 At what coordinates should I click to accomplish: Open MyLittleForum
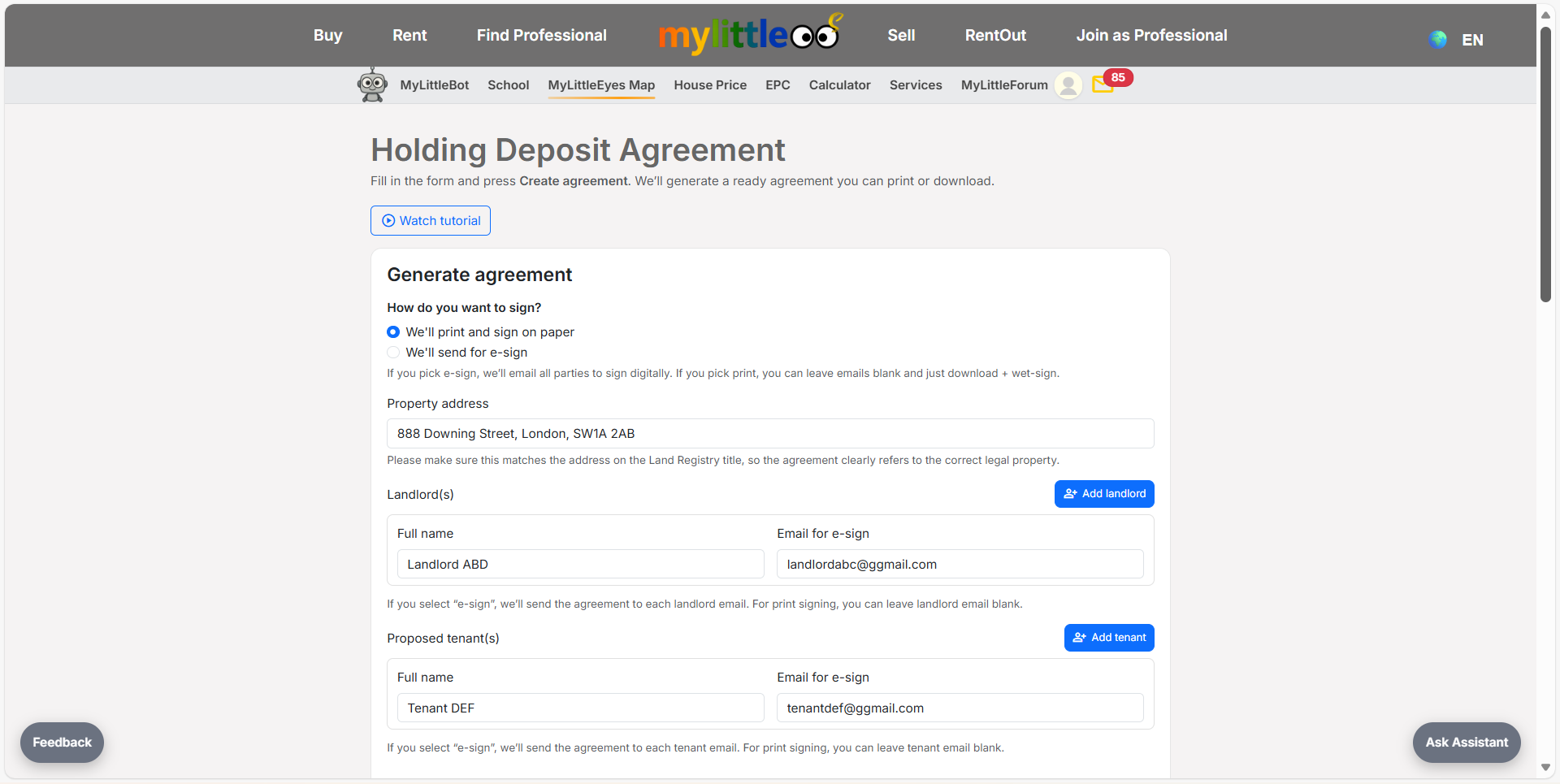click(x=1003, y=84)
